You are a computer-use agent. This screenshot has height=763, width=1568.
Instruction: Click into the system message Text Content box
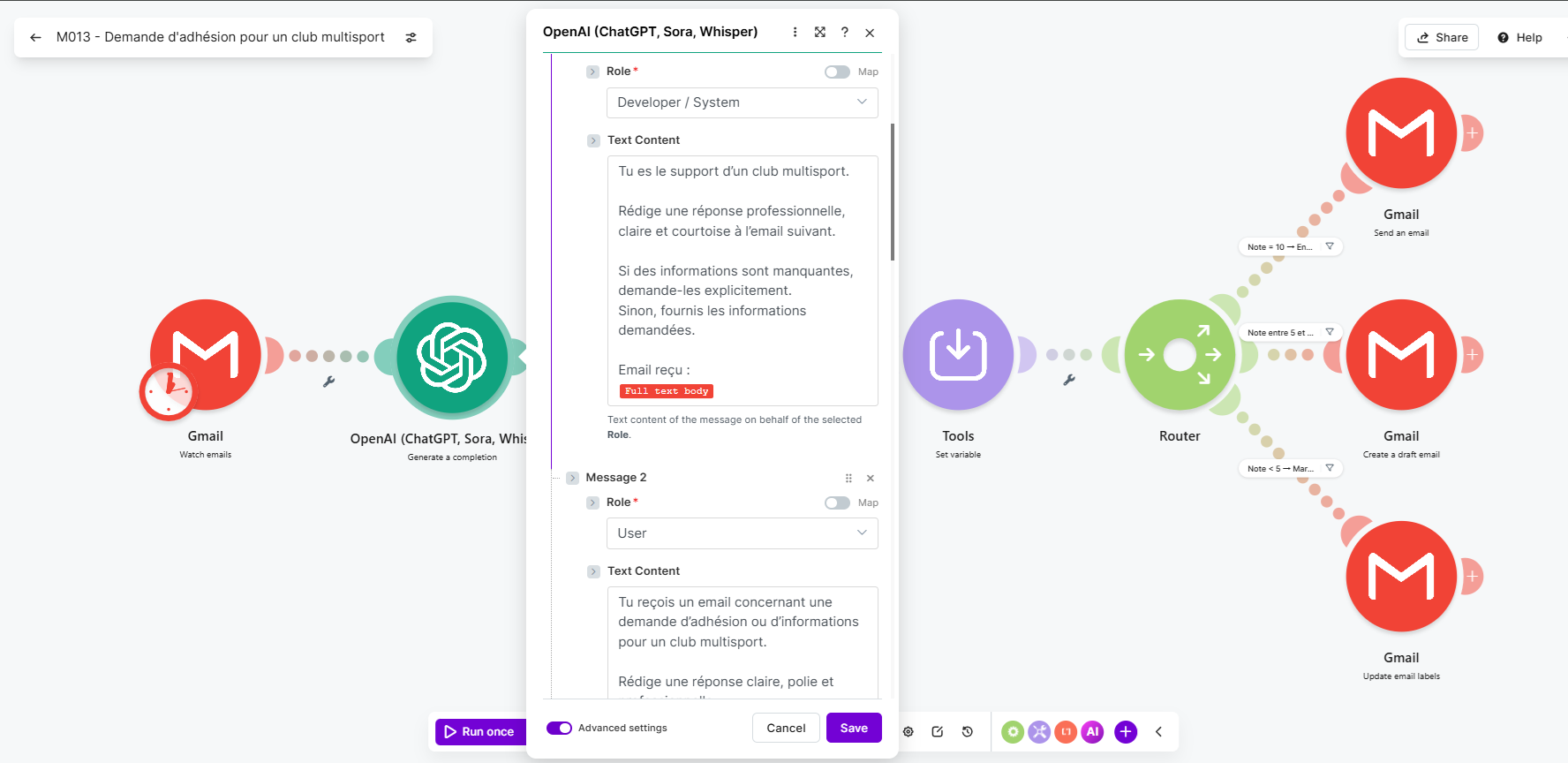pyautogui.click(x=743, y=281)
